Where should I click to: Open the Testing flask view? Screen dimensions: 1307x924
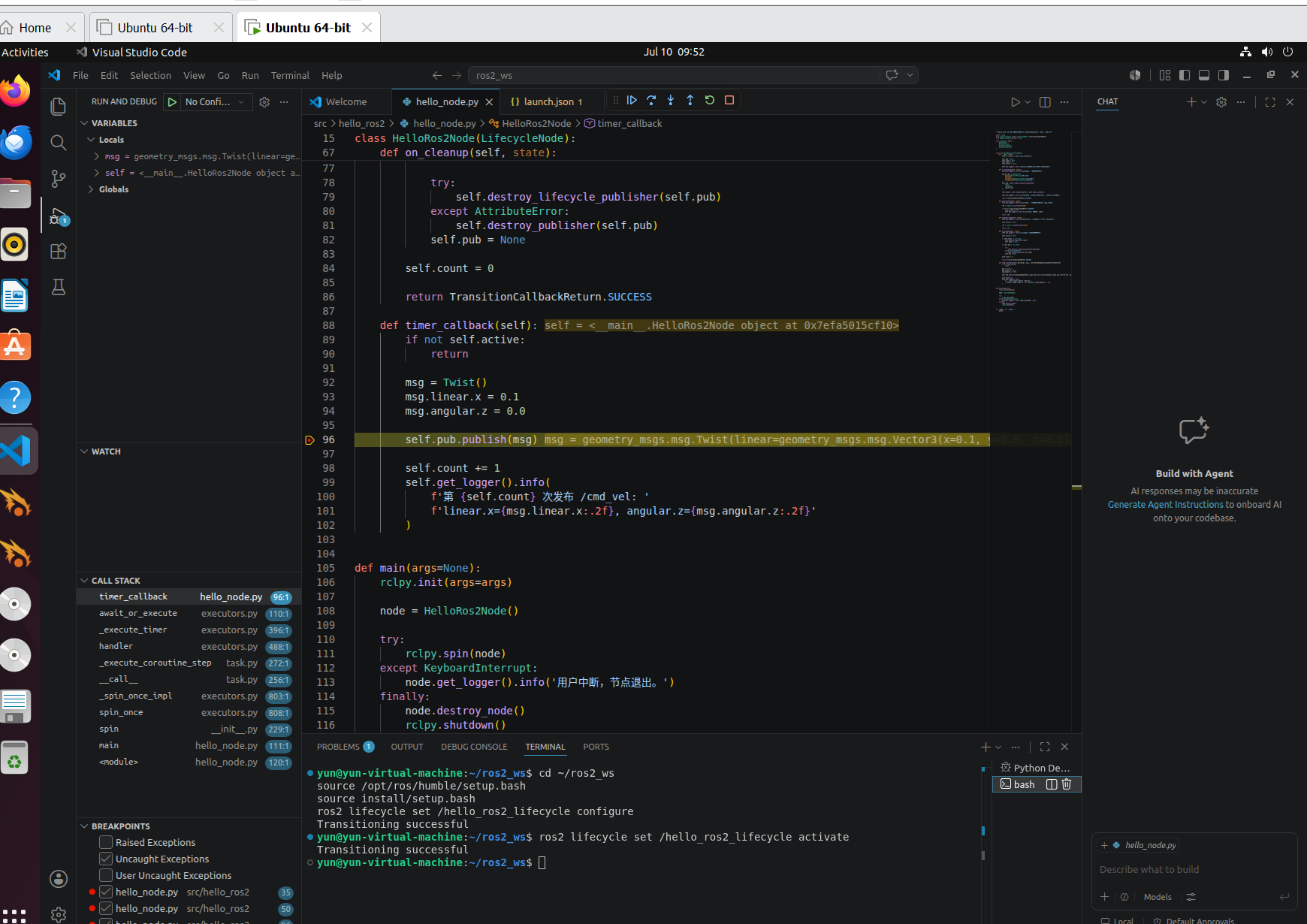58,287
